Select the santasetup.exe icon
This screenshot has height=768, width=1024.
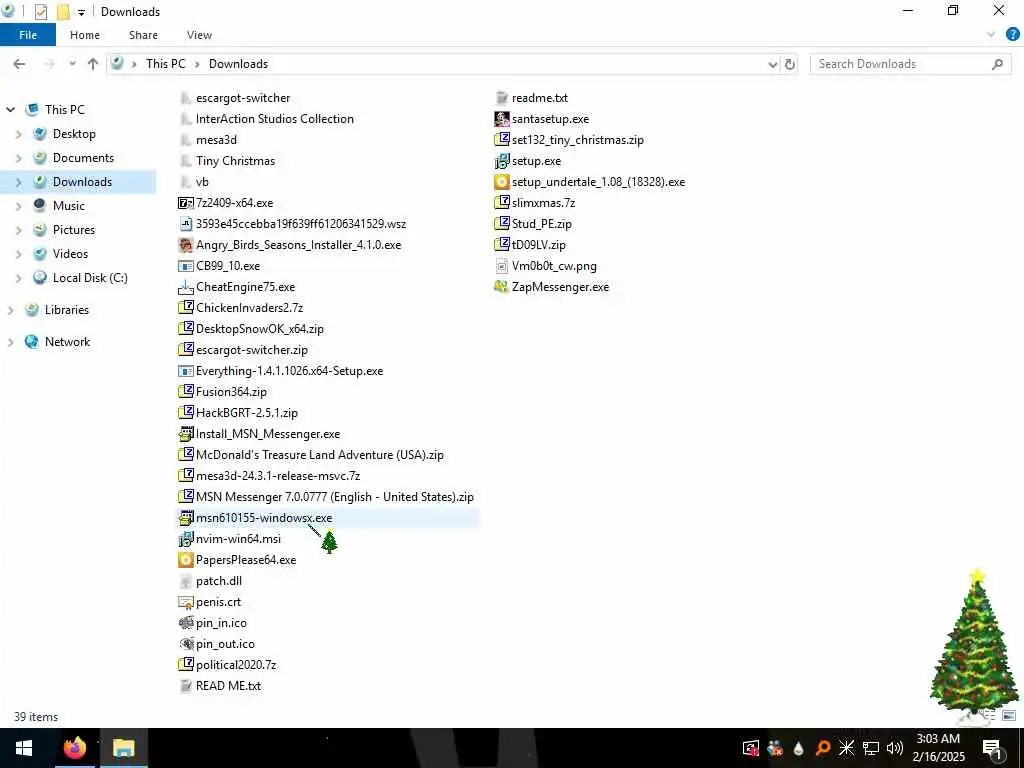pyautogui.click(x=502, y=119)
